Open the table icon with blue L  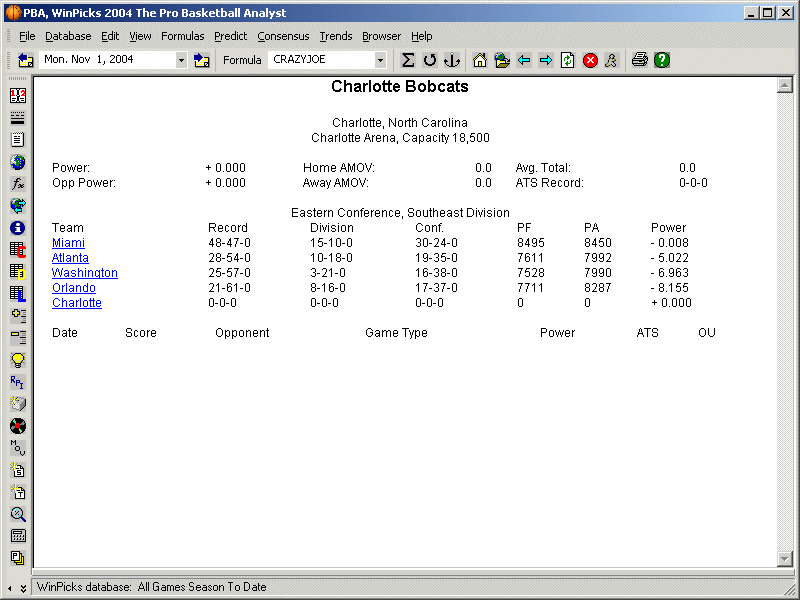18,293
